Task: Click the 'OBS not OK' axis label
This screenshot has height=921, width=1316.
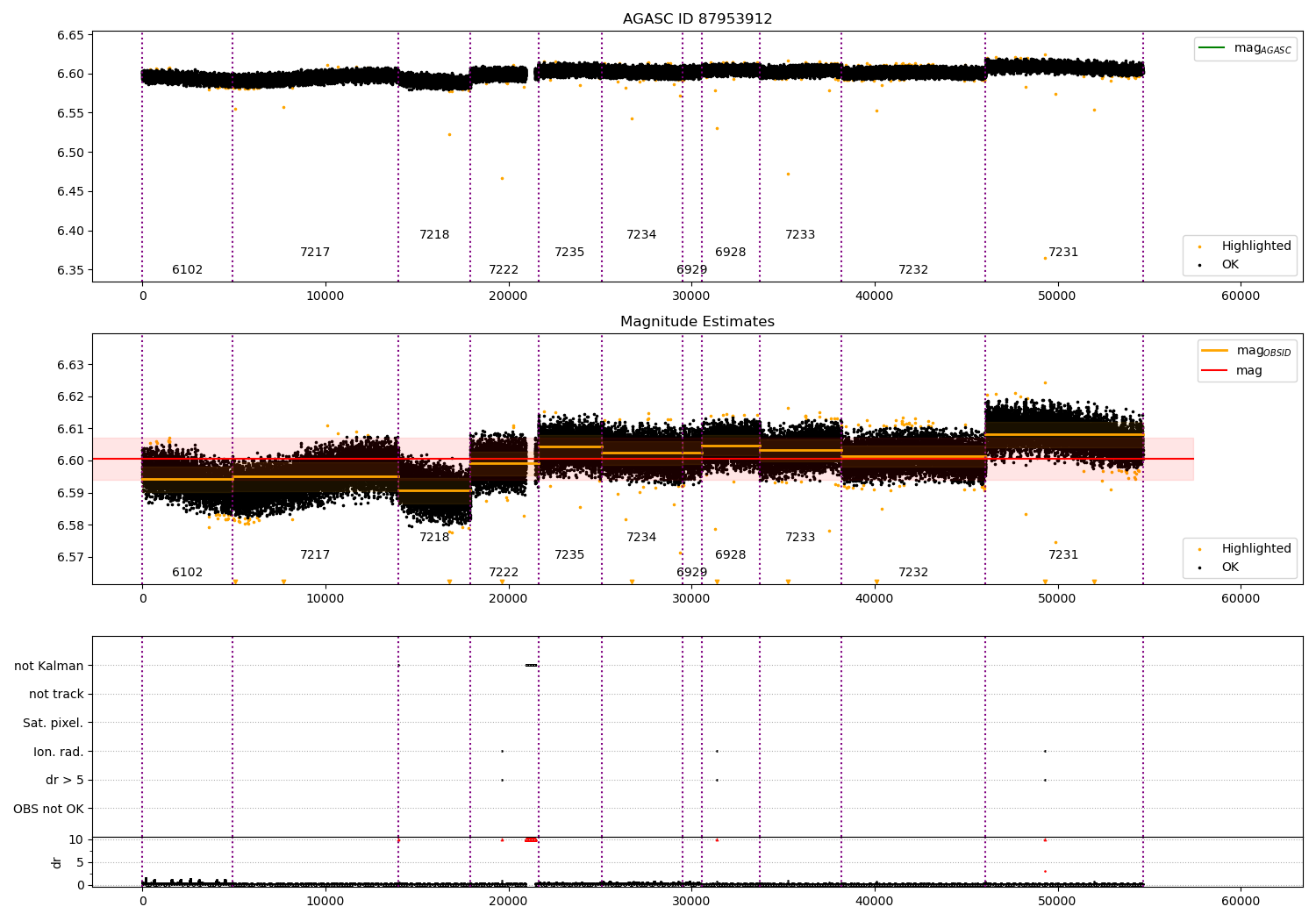Action: 49,809
